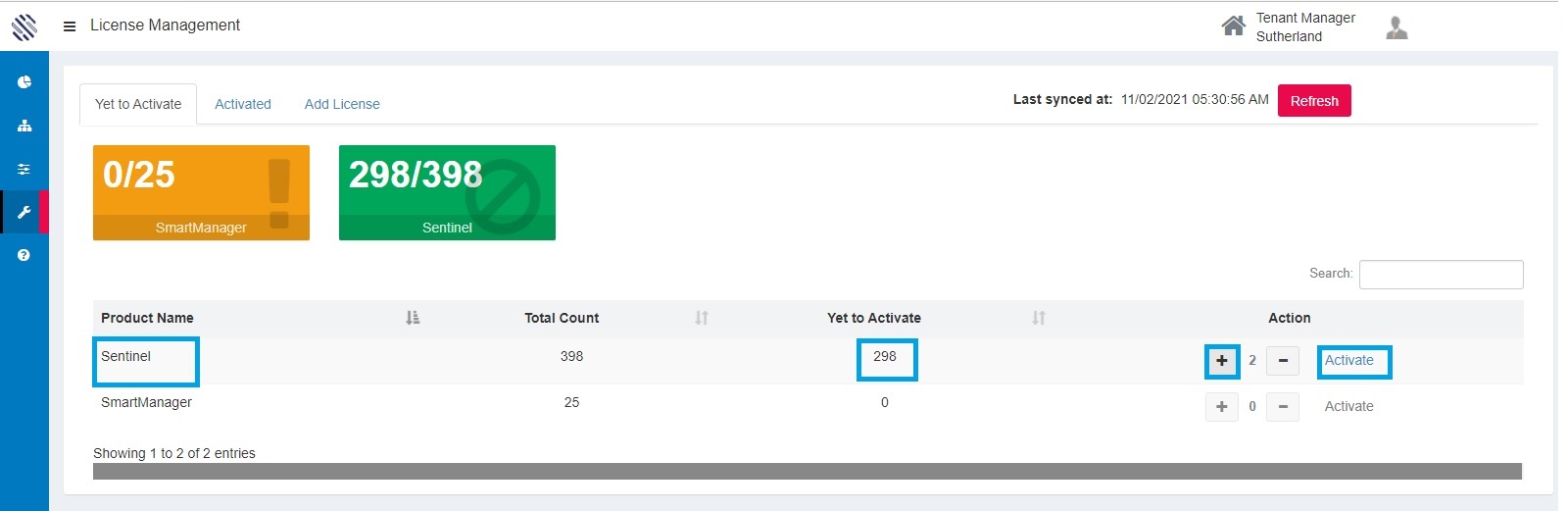Open the dashboard pie chart sidebar icon
1568x511 pixels.
(x=24, y=82)
